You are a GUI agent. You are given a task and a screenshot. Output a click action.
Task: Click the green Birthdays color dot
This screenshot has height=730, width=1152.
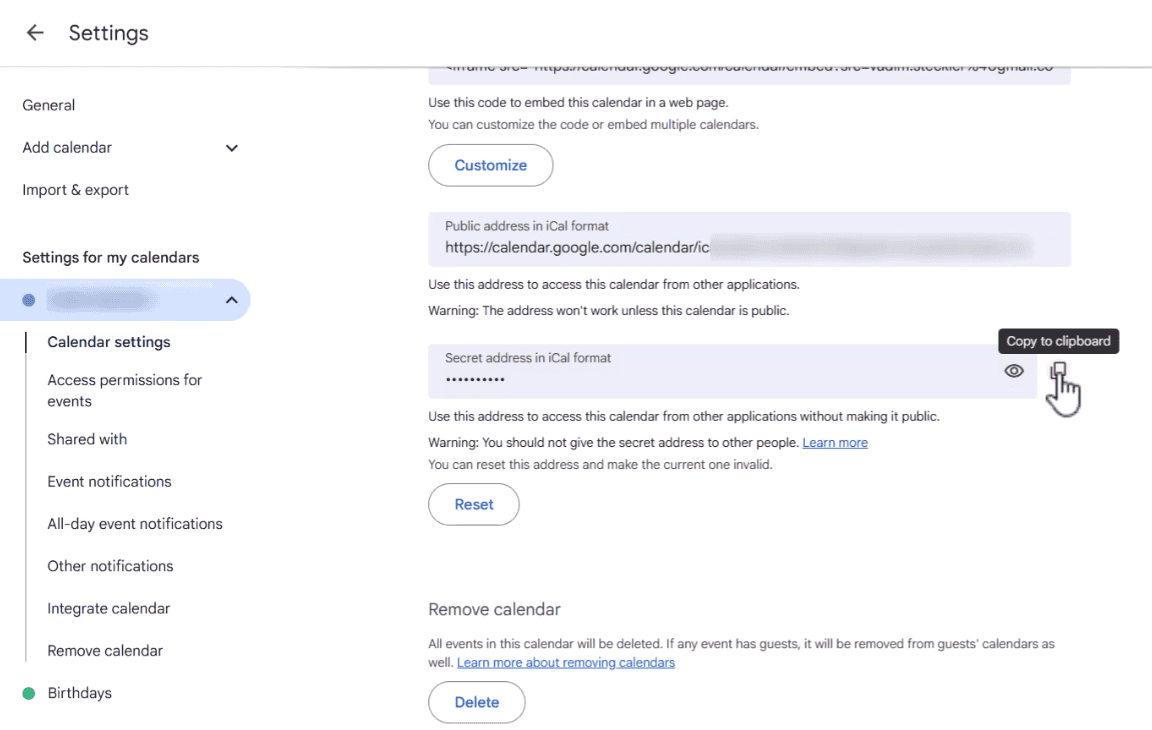pyautogui.click(x=29, y=693)
